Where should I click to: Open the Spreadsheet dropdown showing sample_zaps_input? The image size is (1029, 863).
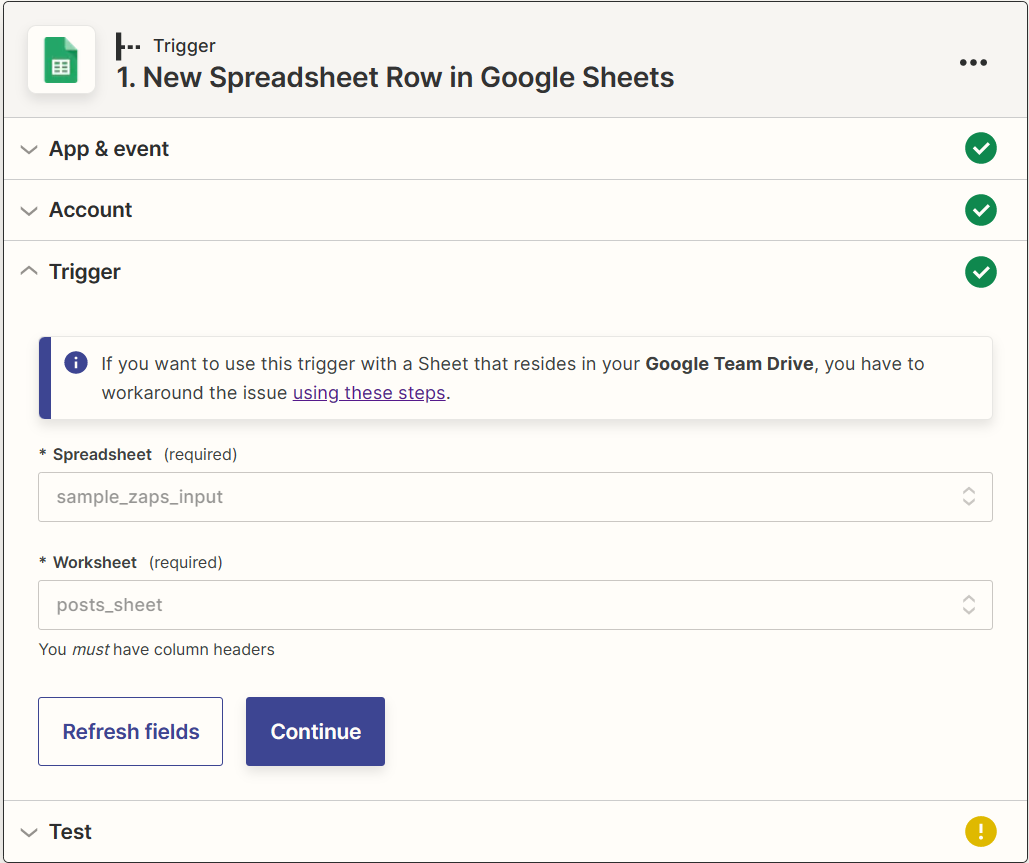(x=515, y=497)
